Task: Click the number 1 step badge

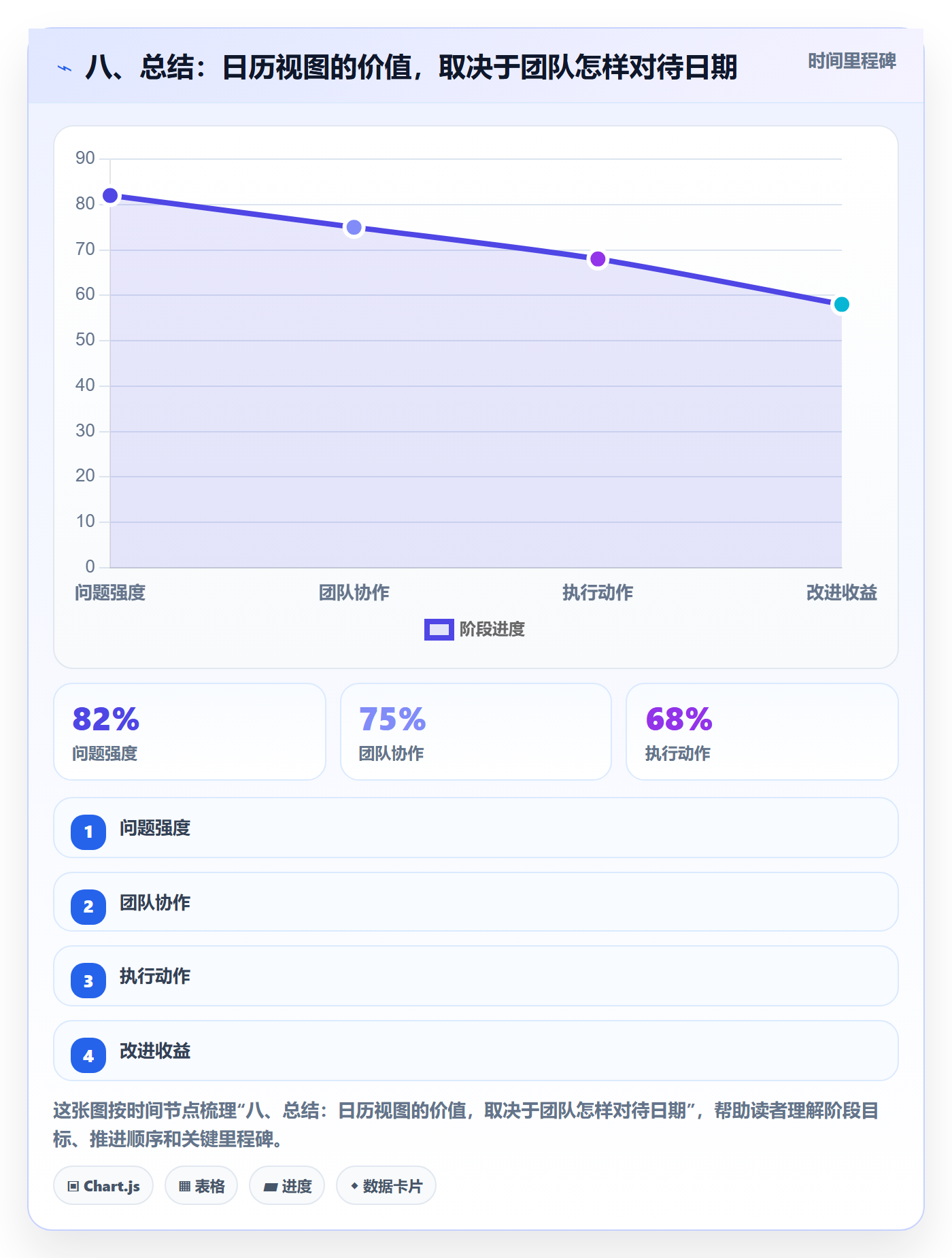Action: tap(88, 832)
